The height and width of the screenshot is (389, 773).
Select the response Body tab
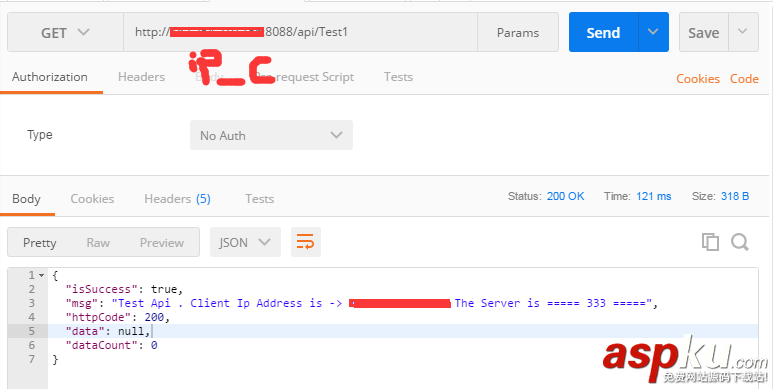pos(27,199)
